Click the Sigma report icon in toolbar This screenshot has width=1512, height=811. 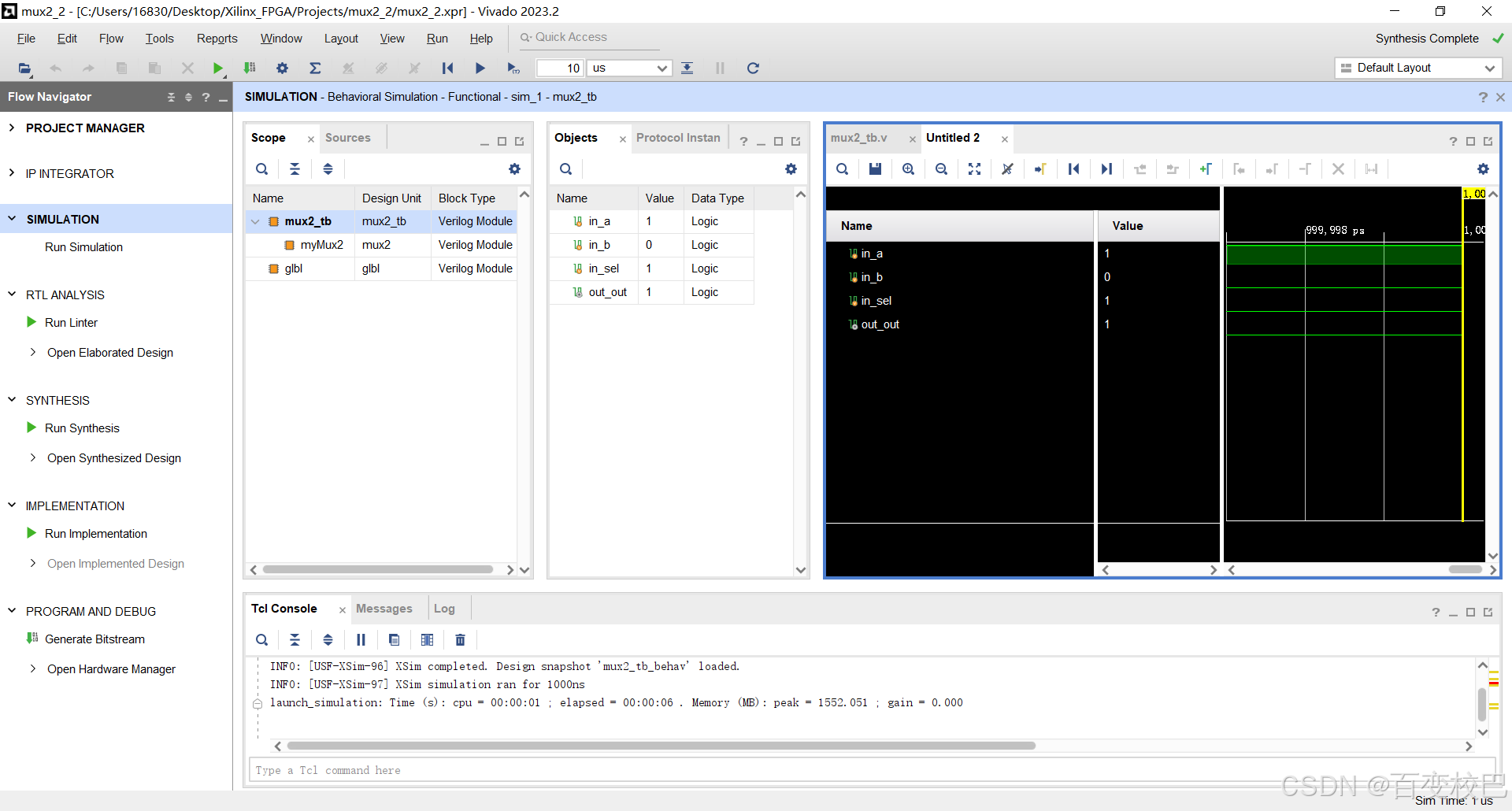pos(315,69)
